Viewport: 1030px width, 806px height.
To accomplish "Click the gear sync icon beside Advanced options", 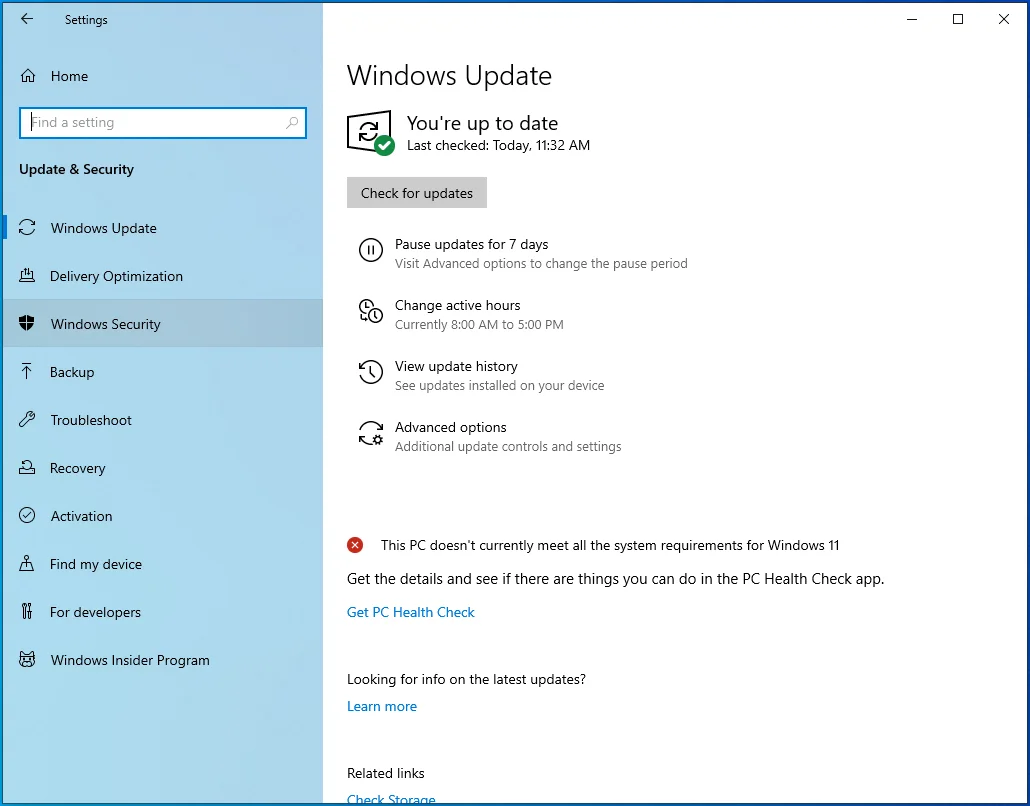I will coord(370,434).
